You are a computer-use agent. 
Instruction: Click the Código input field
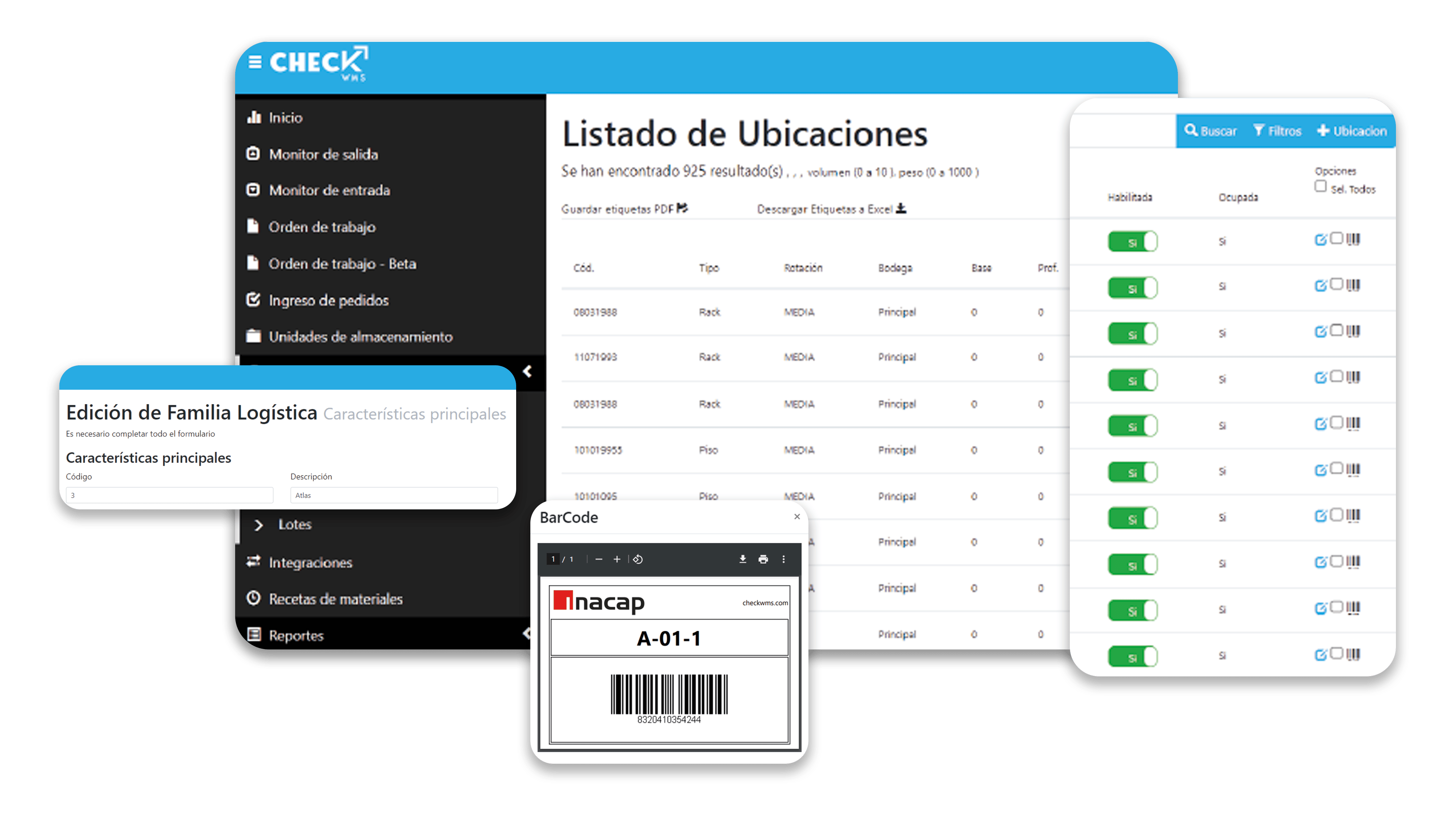(x=170, y=495)
